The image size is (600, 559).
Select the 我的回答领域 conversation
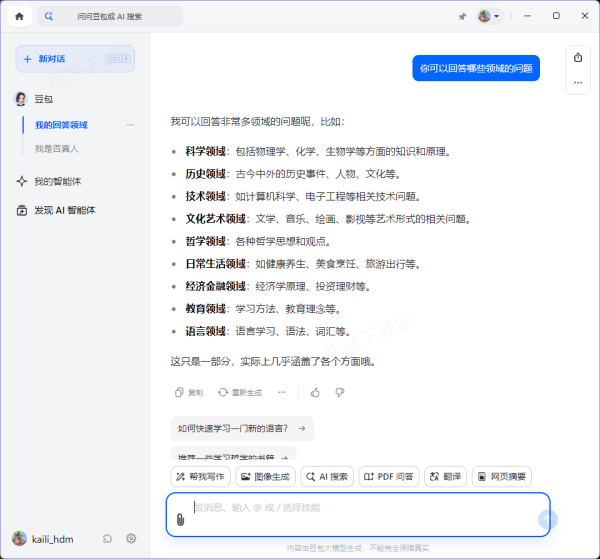62,125
